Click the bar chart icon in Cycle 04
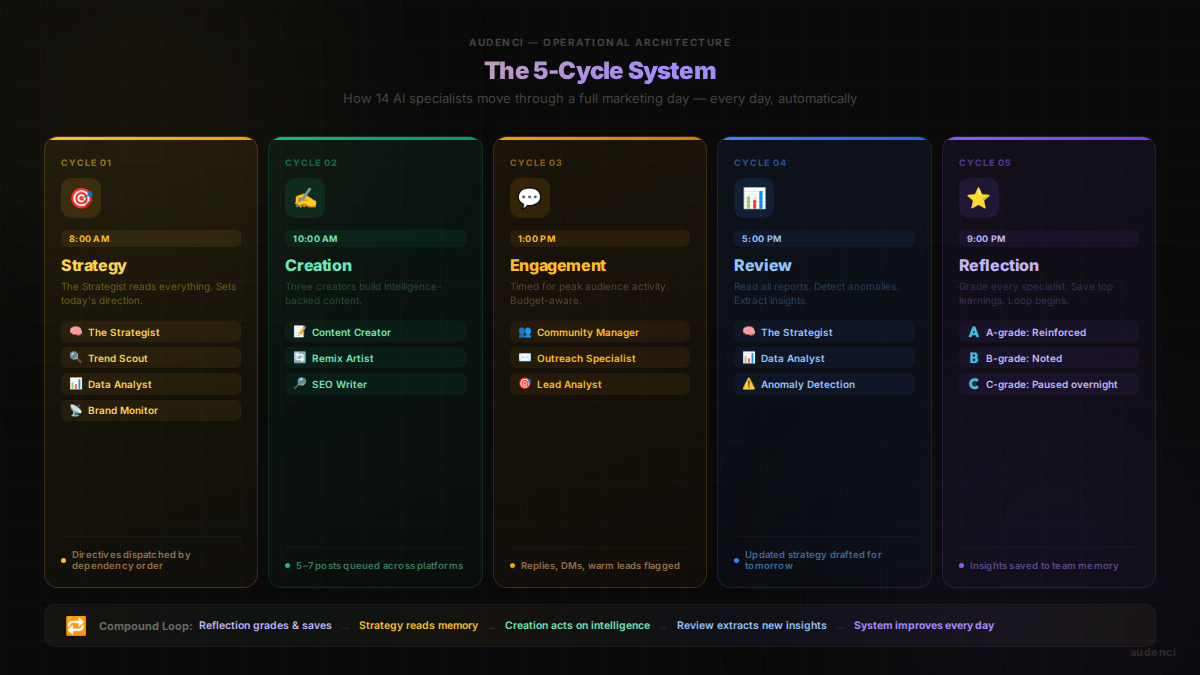This screenshot has width=1200, height=675. 753,198
